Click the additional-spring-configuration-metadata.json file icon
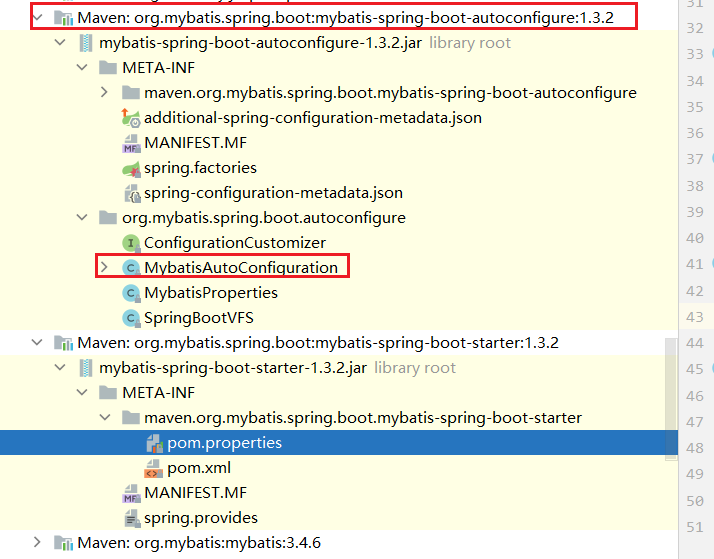Image resolution: width=714 pixels, height=559 pixels. [131, 118]
